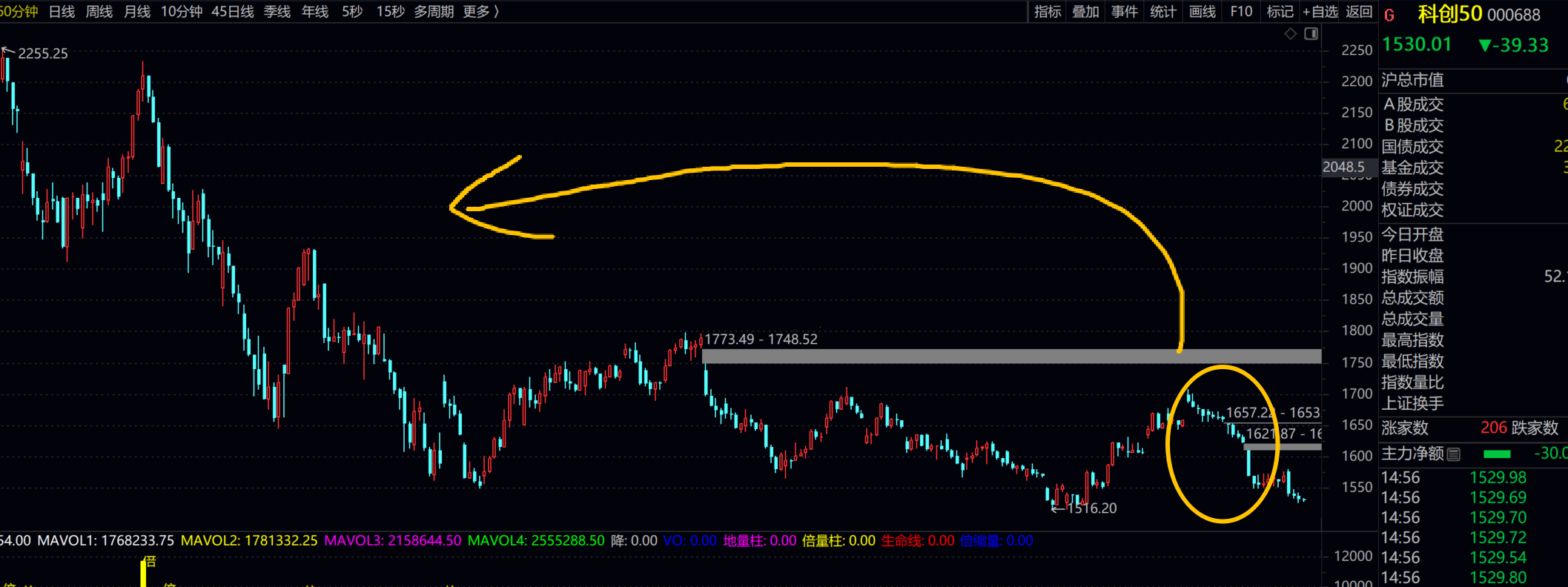Select the 5秒 period
Image resolution: width=1568 pixels, height=587 pixels.
[352, 12]
